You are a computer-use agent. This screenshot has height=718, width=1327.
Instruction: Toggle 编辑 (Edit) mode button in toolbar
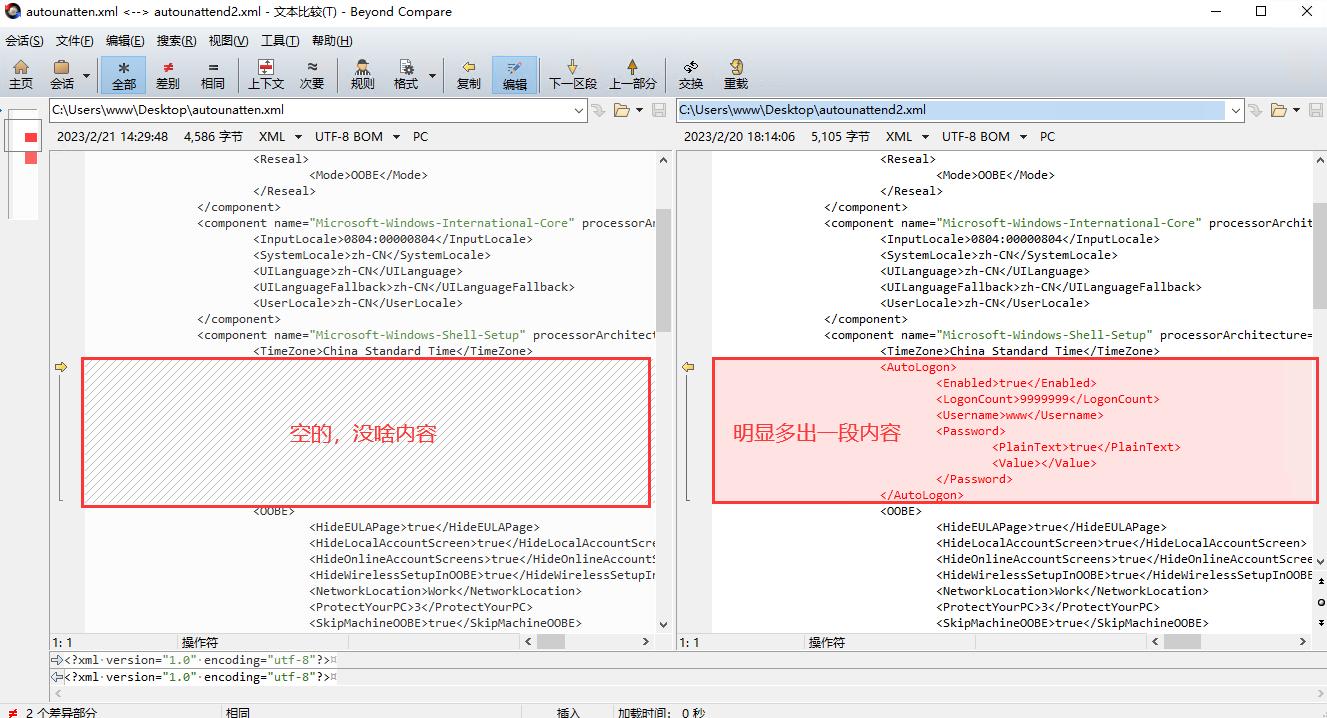click(514, 74)
